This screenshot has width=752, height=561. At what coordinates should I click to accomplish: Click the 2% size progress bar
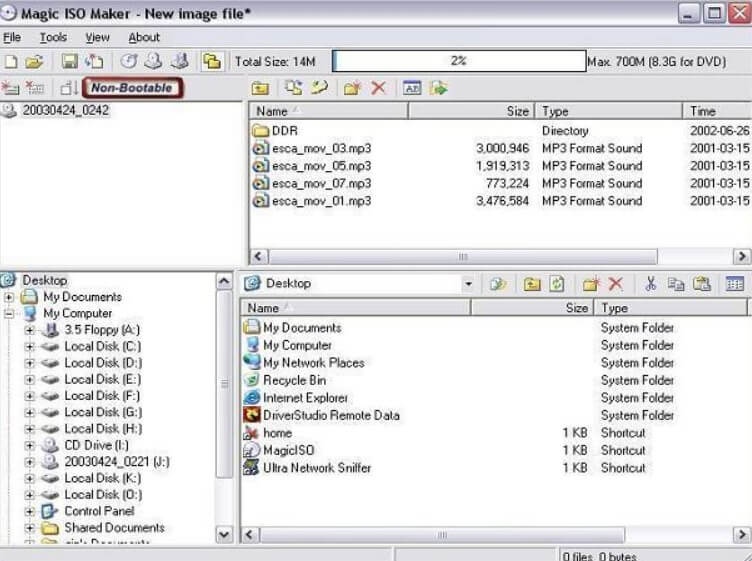[459, 61]
